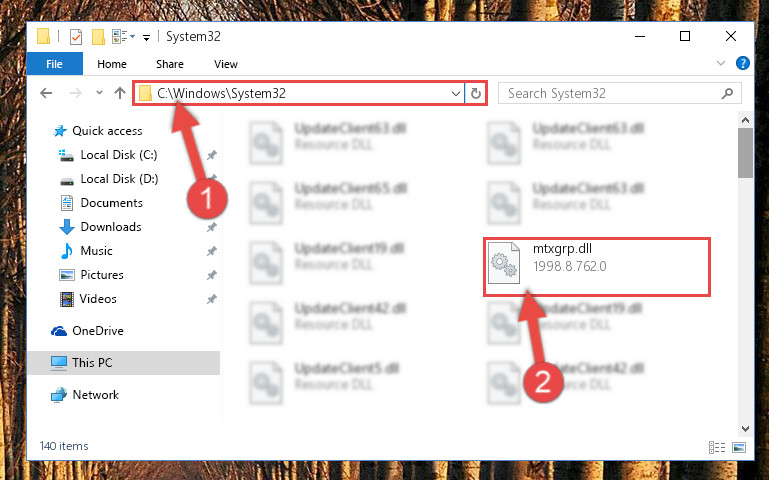Screen dimensions: 769x480
Task: Click the vertical scrollbar thumb
Action: tap(745, 153)
